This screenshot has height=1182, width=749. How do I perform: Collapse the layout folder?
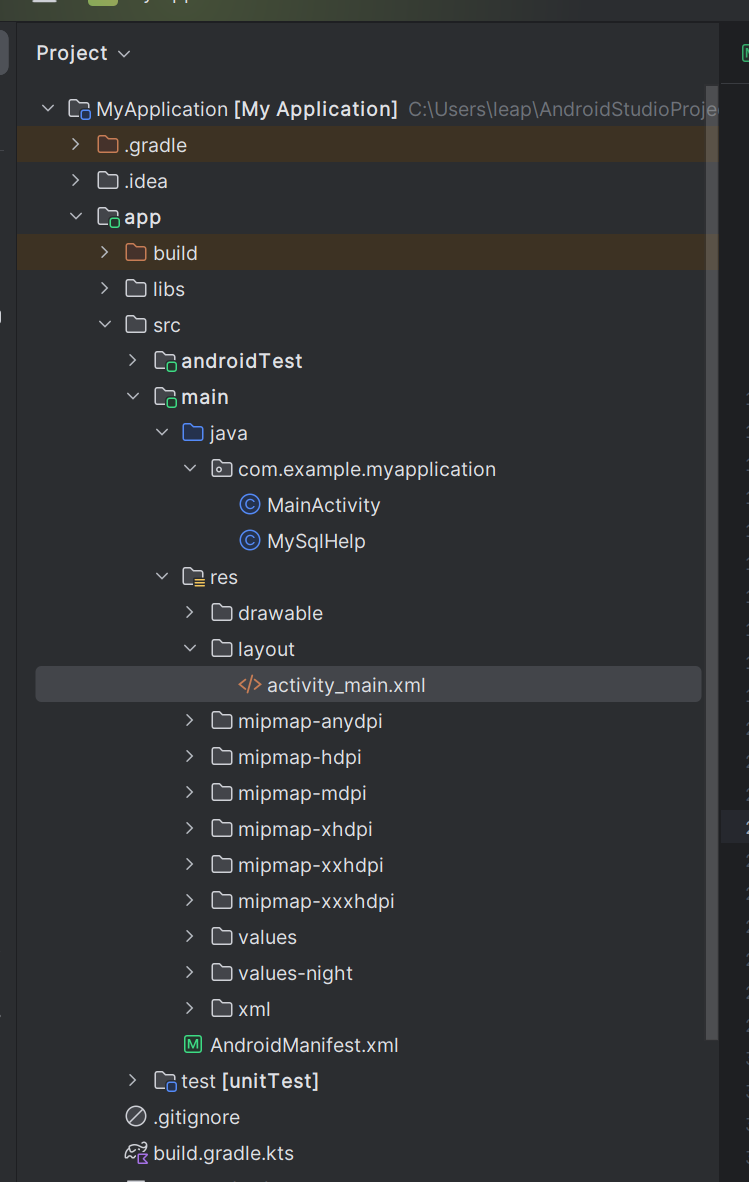point(189,649)
